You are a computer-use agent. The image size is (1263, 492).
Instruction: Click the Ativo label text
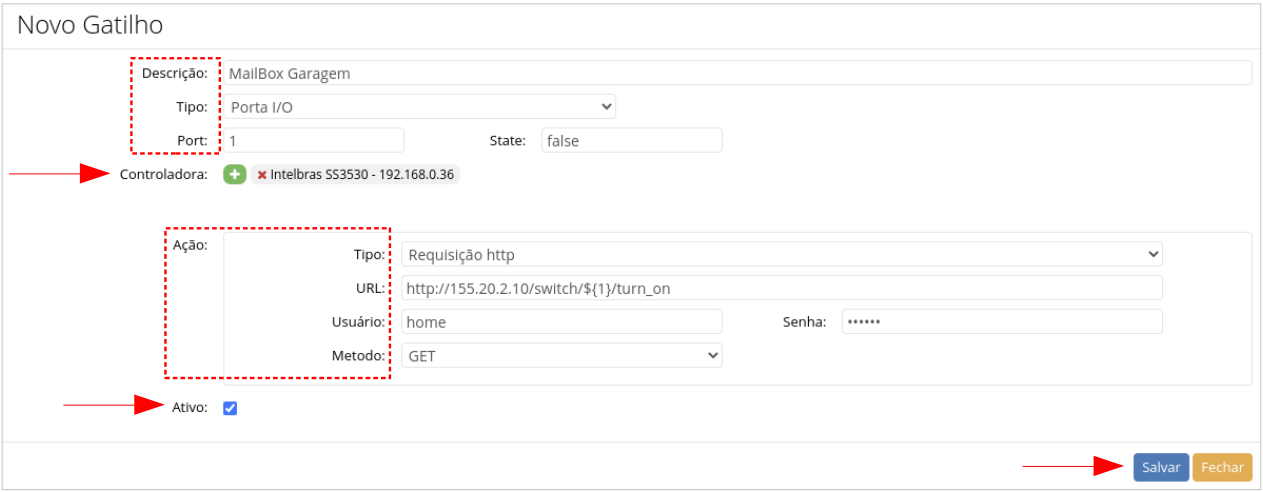click(x=190, y=408)
